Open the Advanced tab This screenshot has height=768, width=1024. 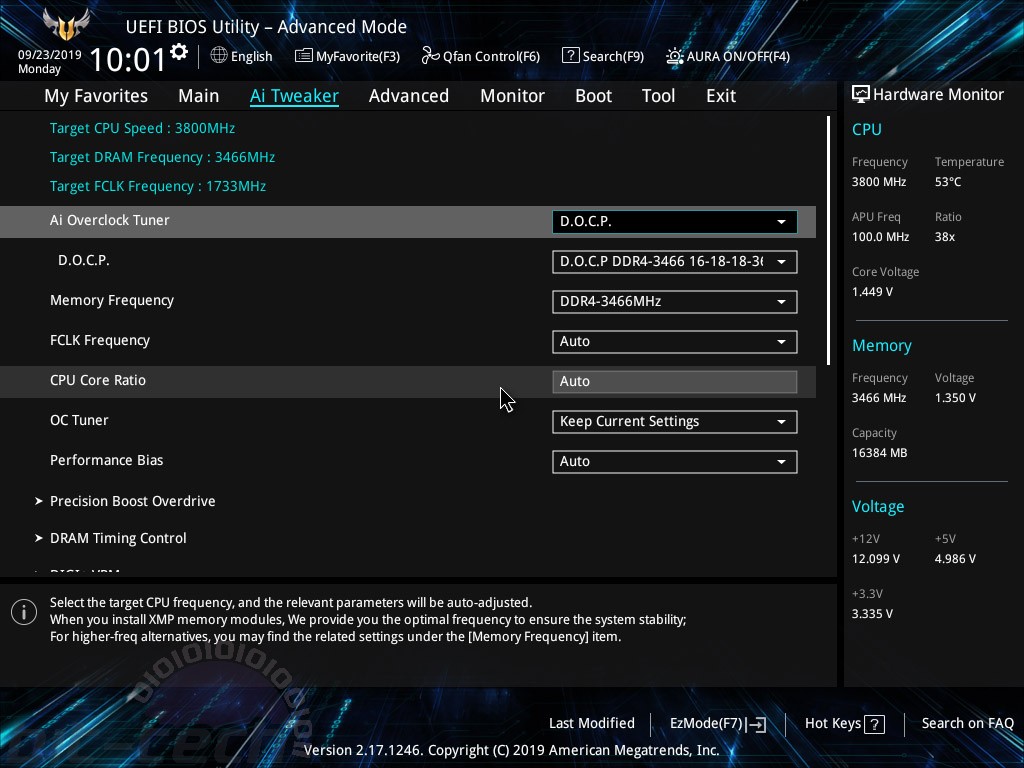click(x=409, y=96)
